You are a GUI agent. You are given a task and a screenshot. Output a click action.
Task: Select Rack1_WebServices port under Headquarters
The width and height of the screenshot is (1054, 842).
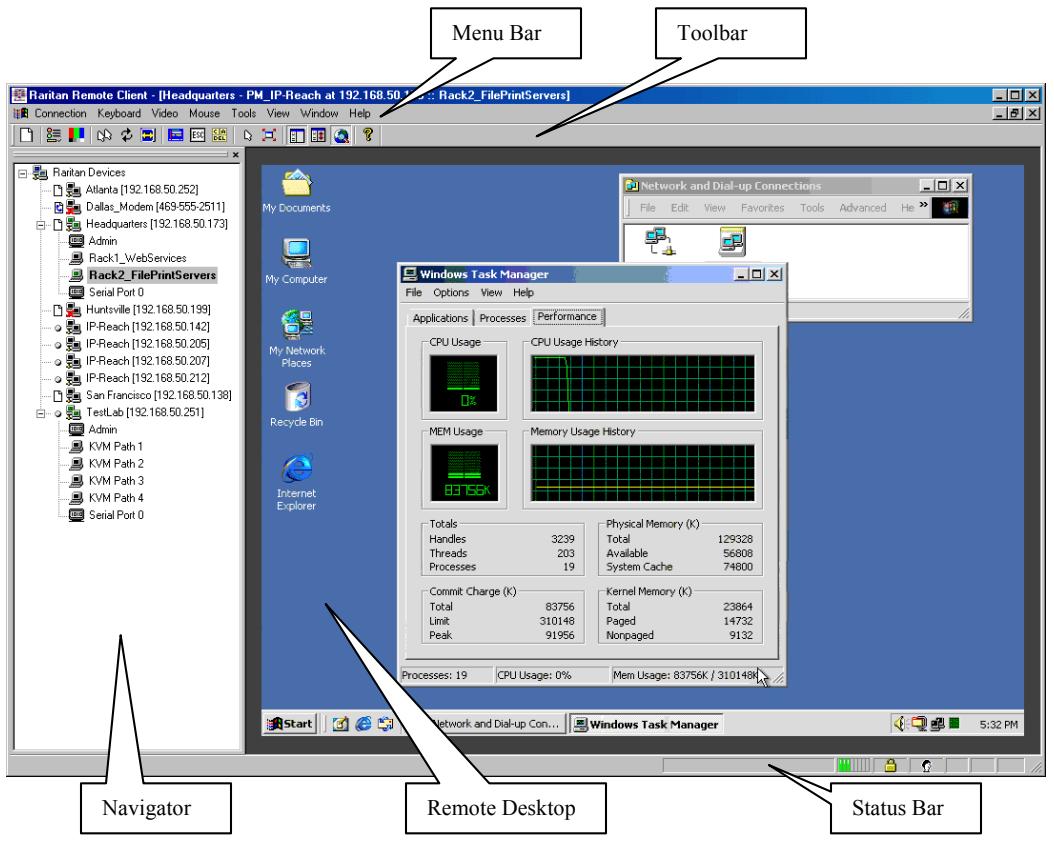pos(137,258)
